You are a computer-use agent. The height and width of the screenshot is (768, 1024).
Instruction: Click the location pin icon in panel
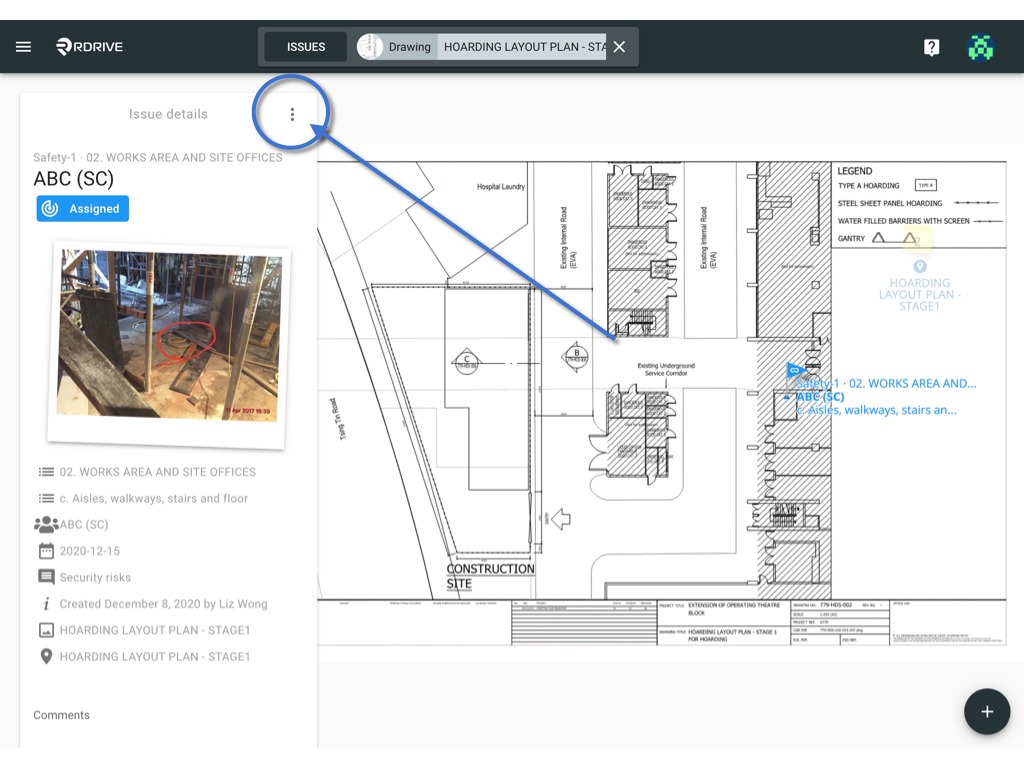tap(46, 656)
